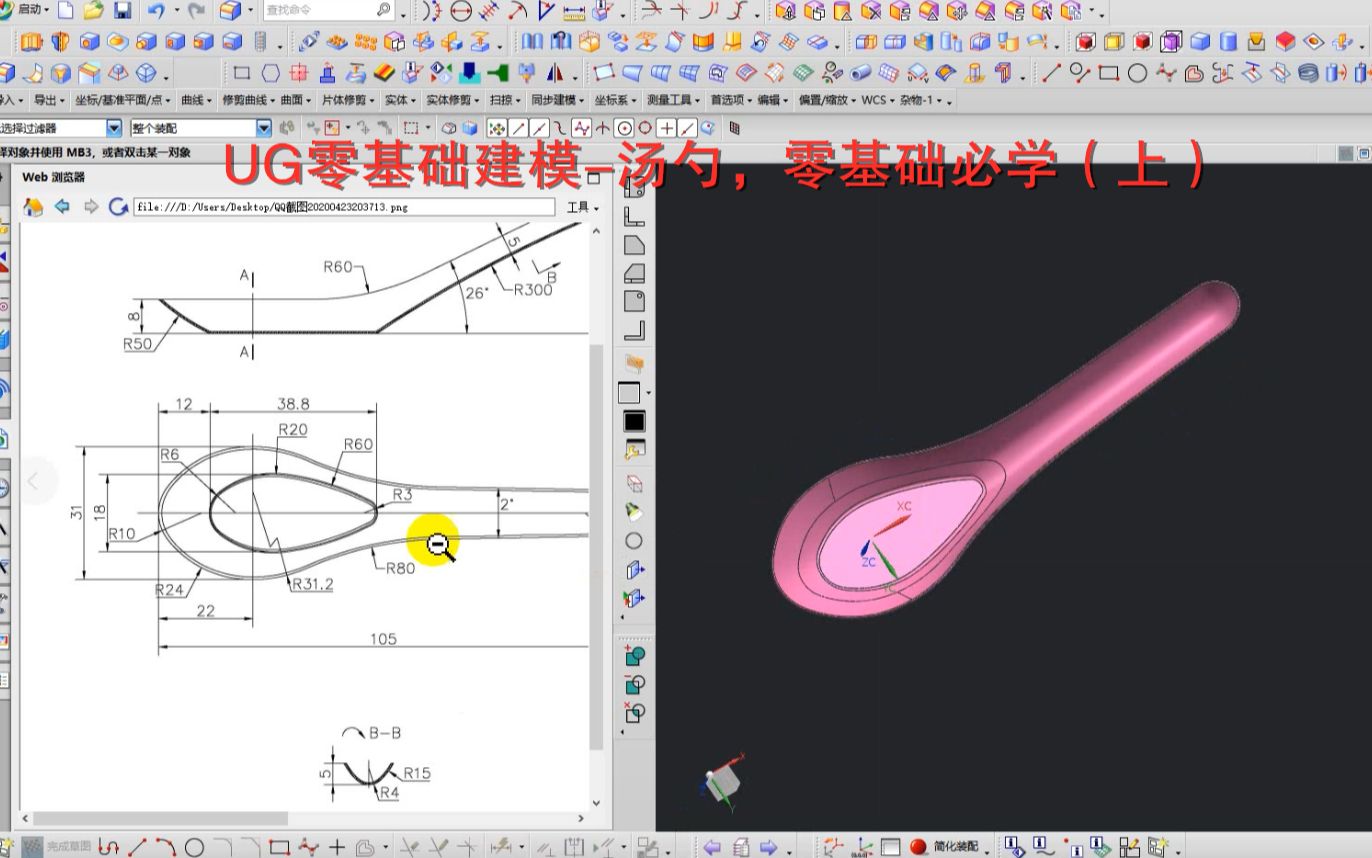Click the previous image arrow on drawing
The height and width of the screenshot is (858, 1372).
32,481
